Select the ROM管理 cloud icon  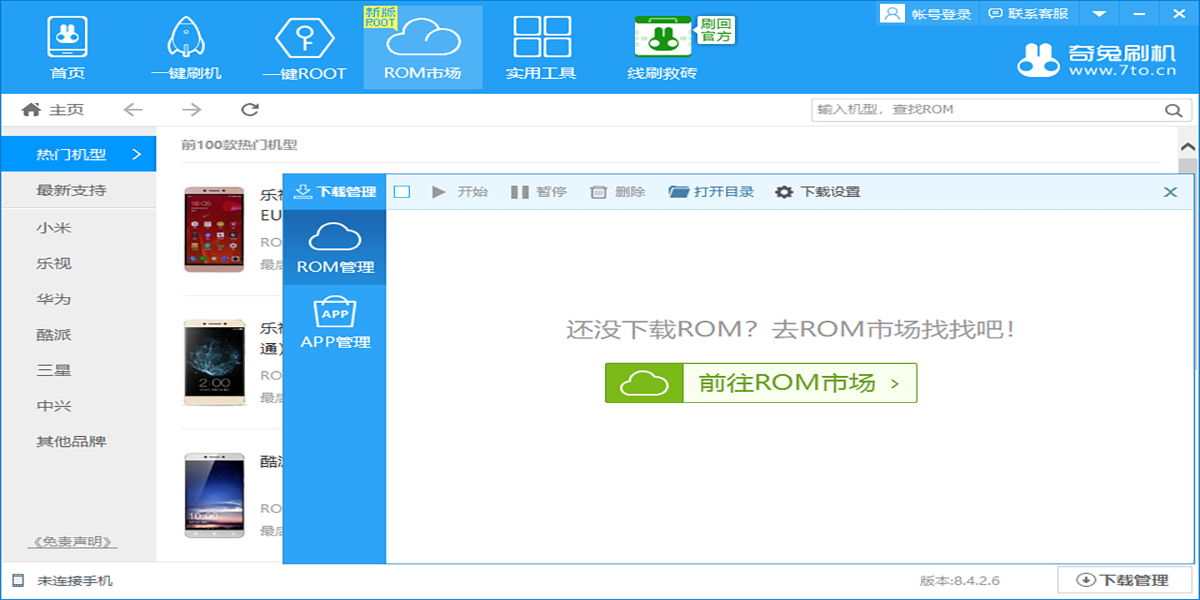pyautogui.click(x=335, y=245)
